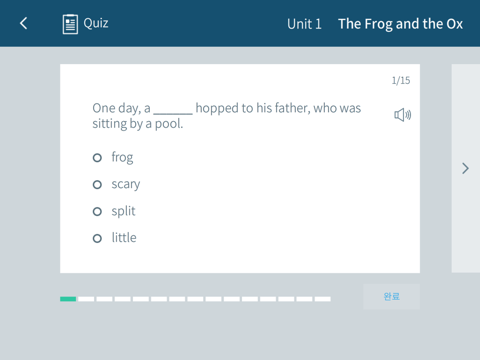
Task: Play the sentence audio speaker icon
Action: pos(402,115)
